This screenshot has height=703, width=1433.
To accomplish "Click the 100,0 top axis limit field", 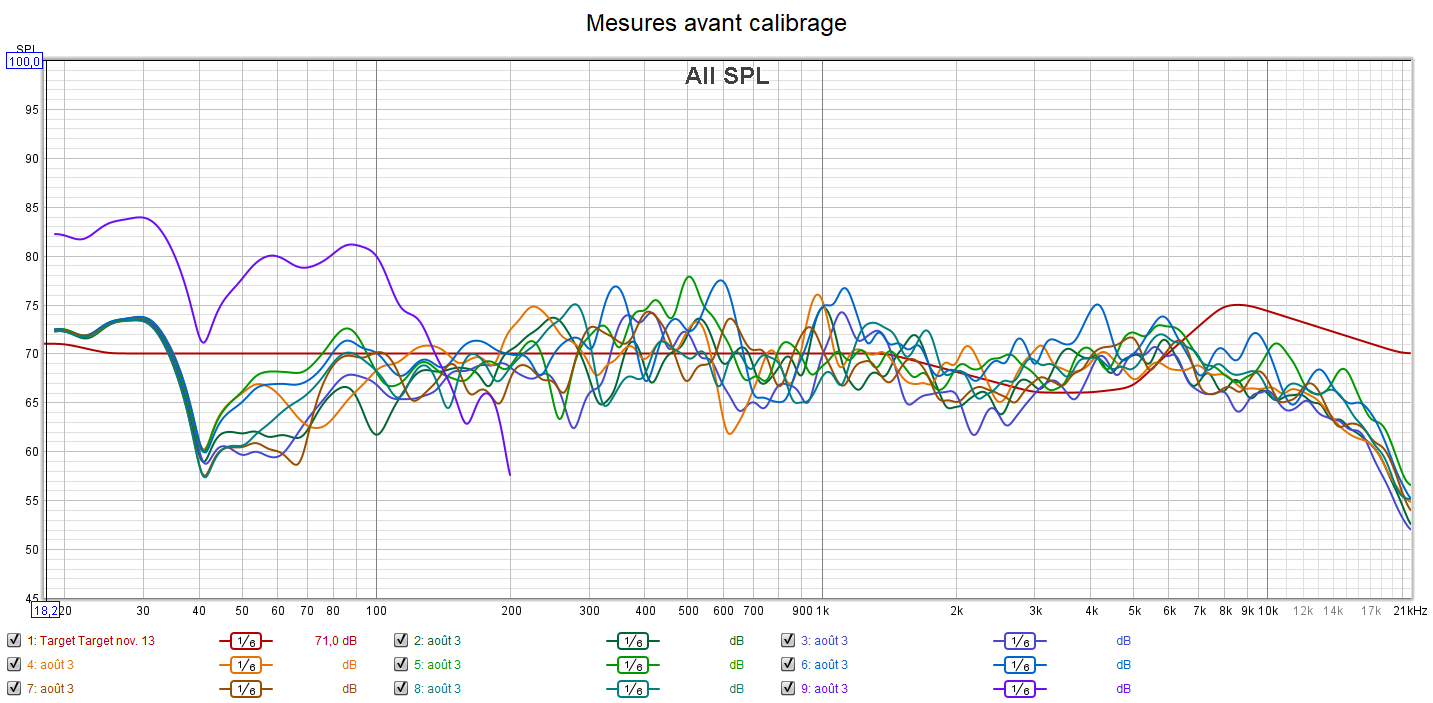I will pos(24,62).
